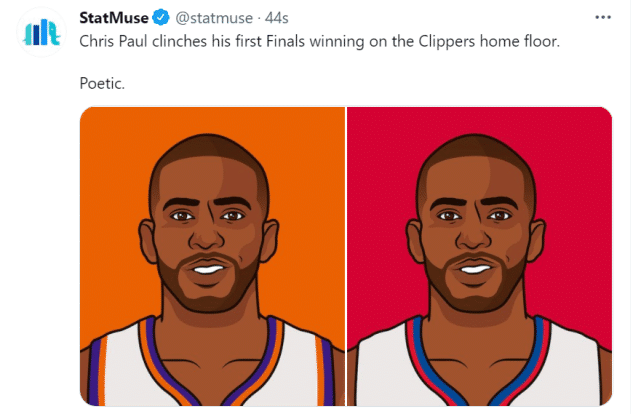The image size is (641, 414).
Task: Click the blue-red jersey collar
Action: click(x=416, y=370)
